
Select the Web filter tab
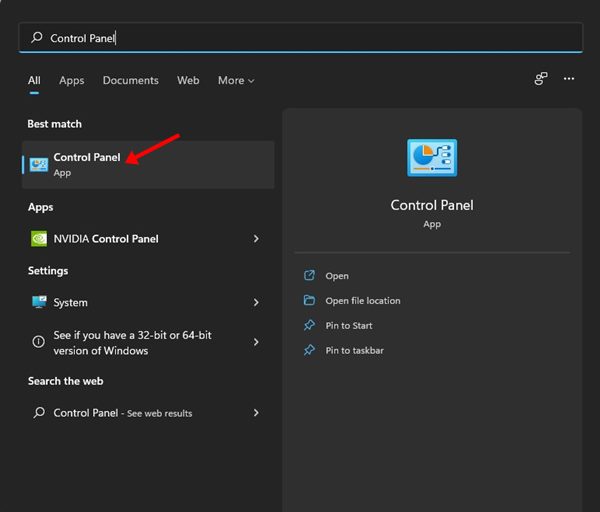[x=188, y=80]
